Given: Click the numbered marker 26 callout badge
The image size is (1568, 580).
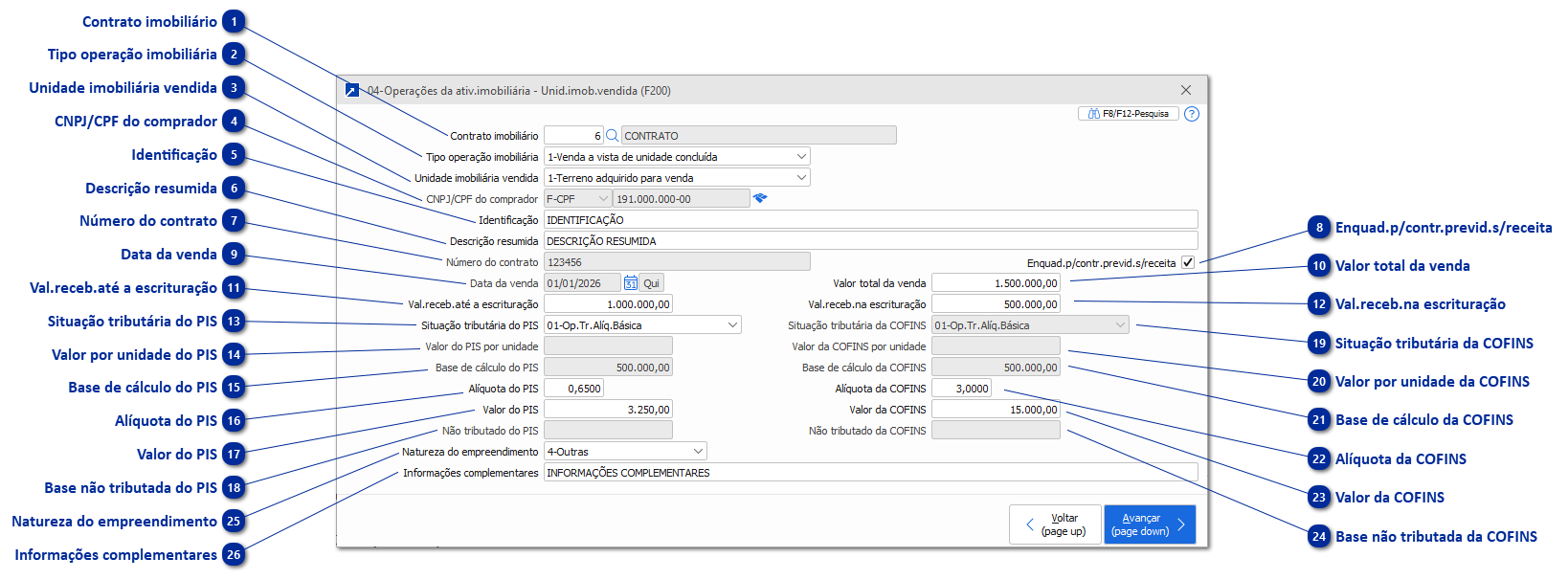Looking at the screenshot, I should click(x=234, y=555).
